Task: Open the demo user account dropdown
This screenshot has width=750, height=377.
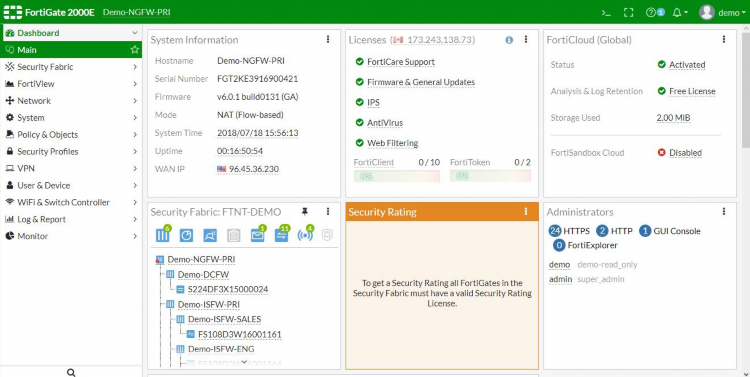Action: (x=723, y=13)
